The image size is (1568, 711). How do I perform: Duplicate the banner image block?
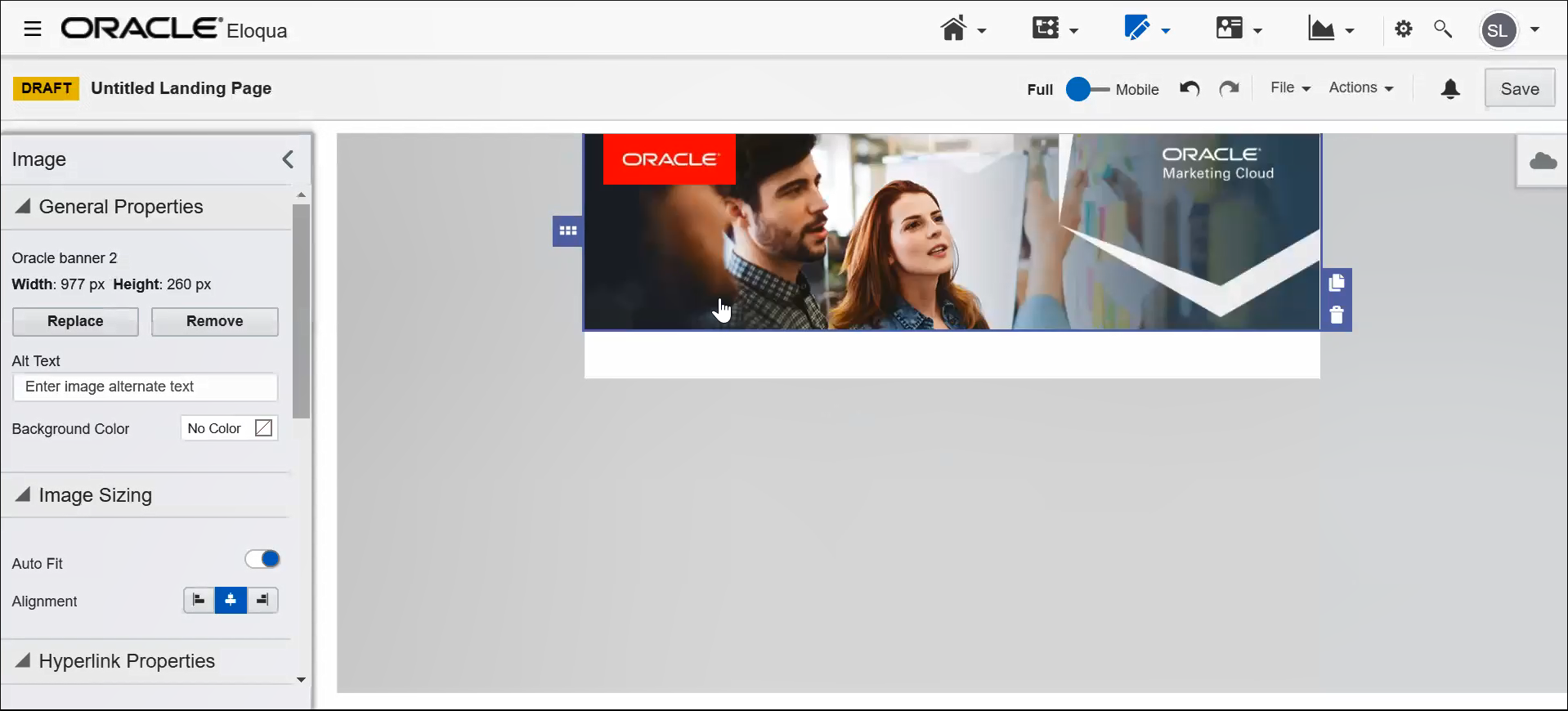click(1337, 283)
